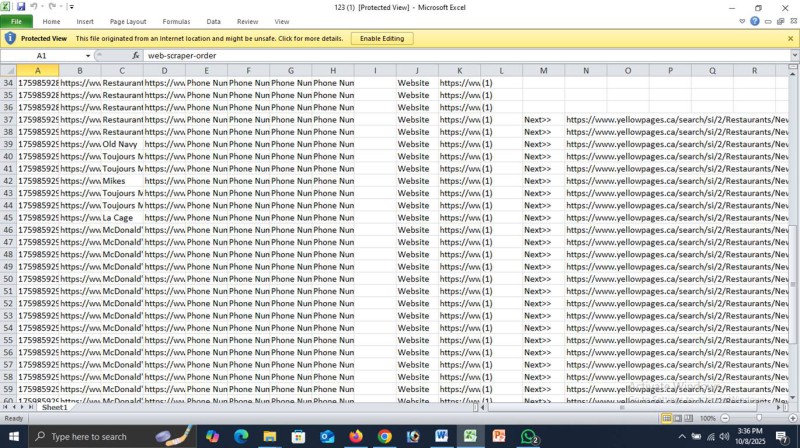Click the Insert Function fx icon
Image resolution: width=800 pixels, height=448 pixels.
[x=136, y=56]
